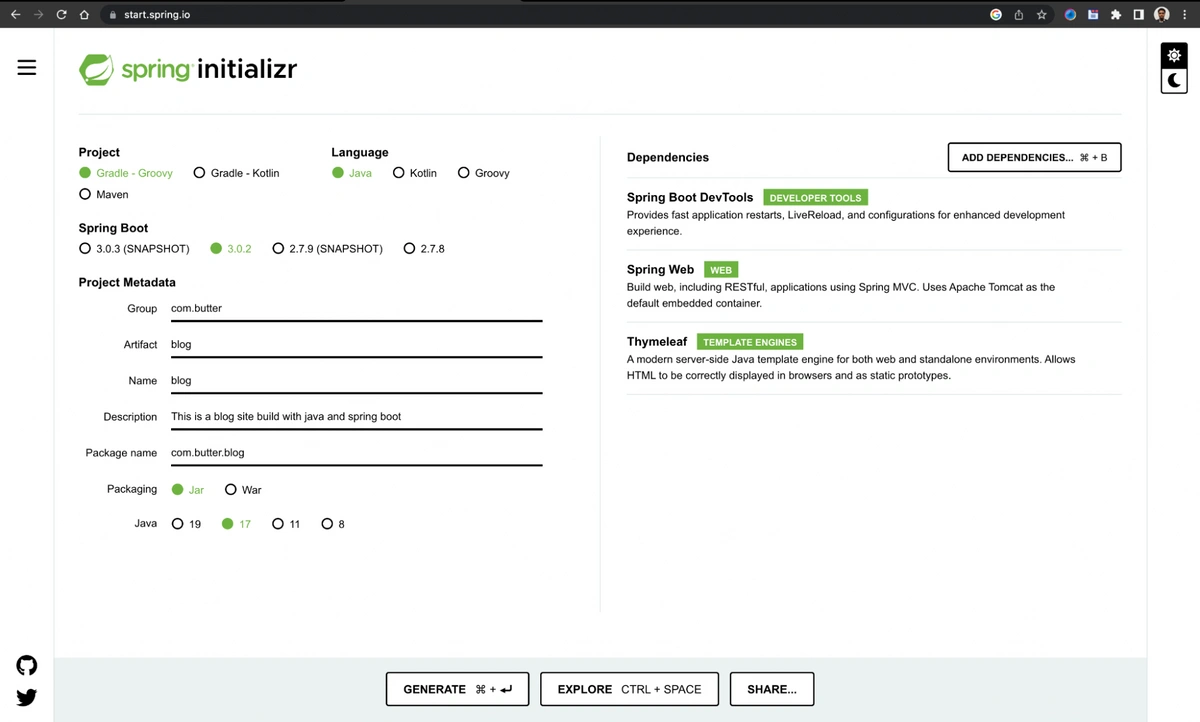1200x722 pixels.
Task: Click the Spring Initializr logo
Action: click(x=188, y=69)
